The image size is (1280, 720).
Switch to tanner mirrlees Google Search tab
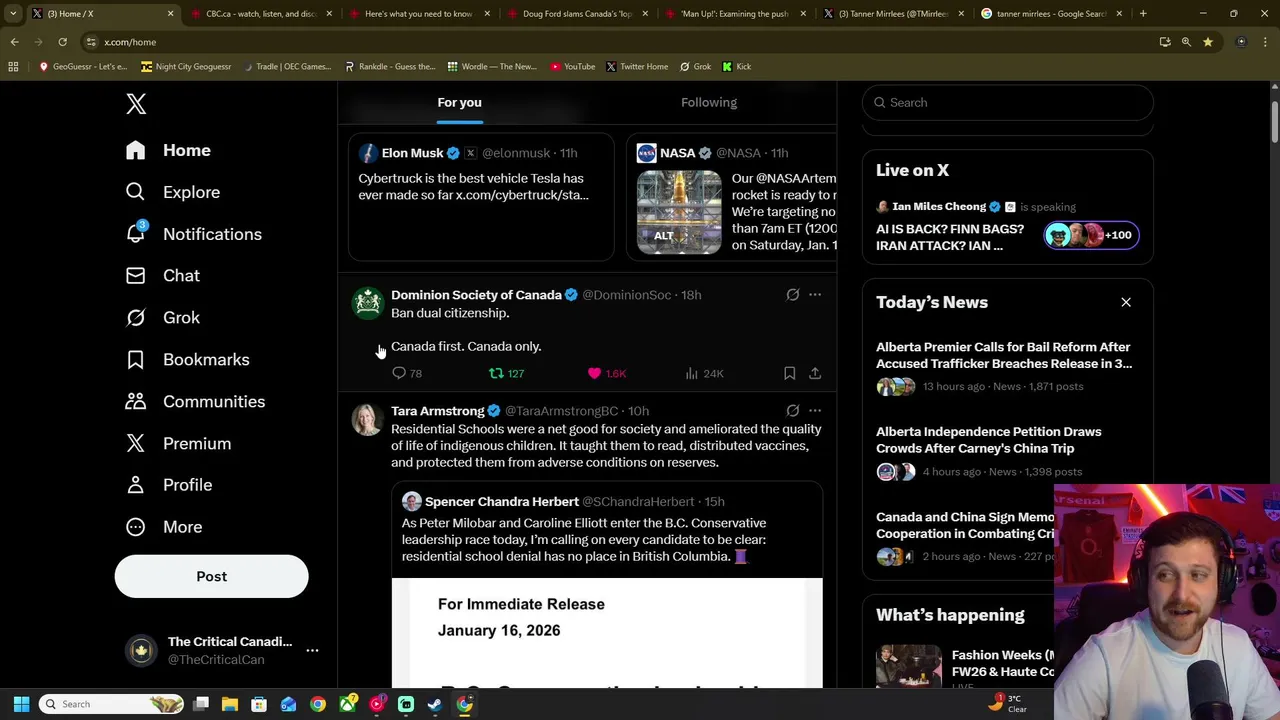tap(1051, 14)
